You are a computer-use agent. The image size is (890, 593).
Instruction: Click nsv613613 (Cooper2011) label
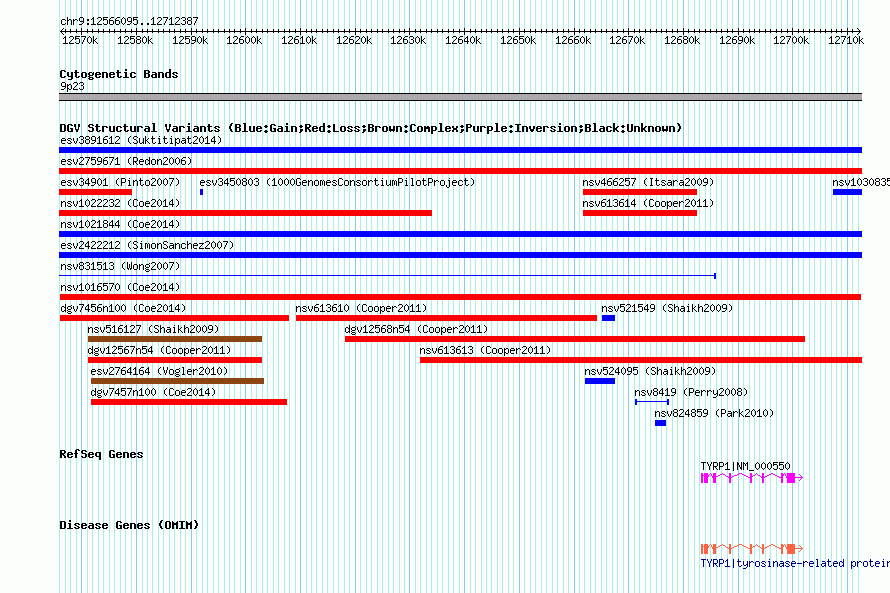[x=485, y=350]
